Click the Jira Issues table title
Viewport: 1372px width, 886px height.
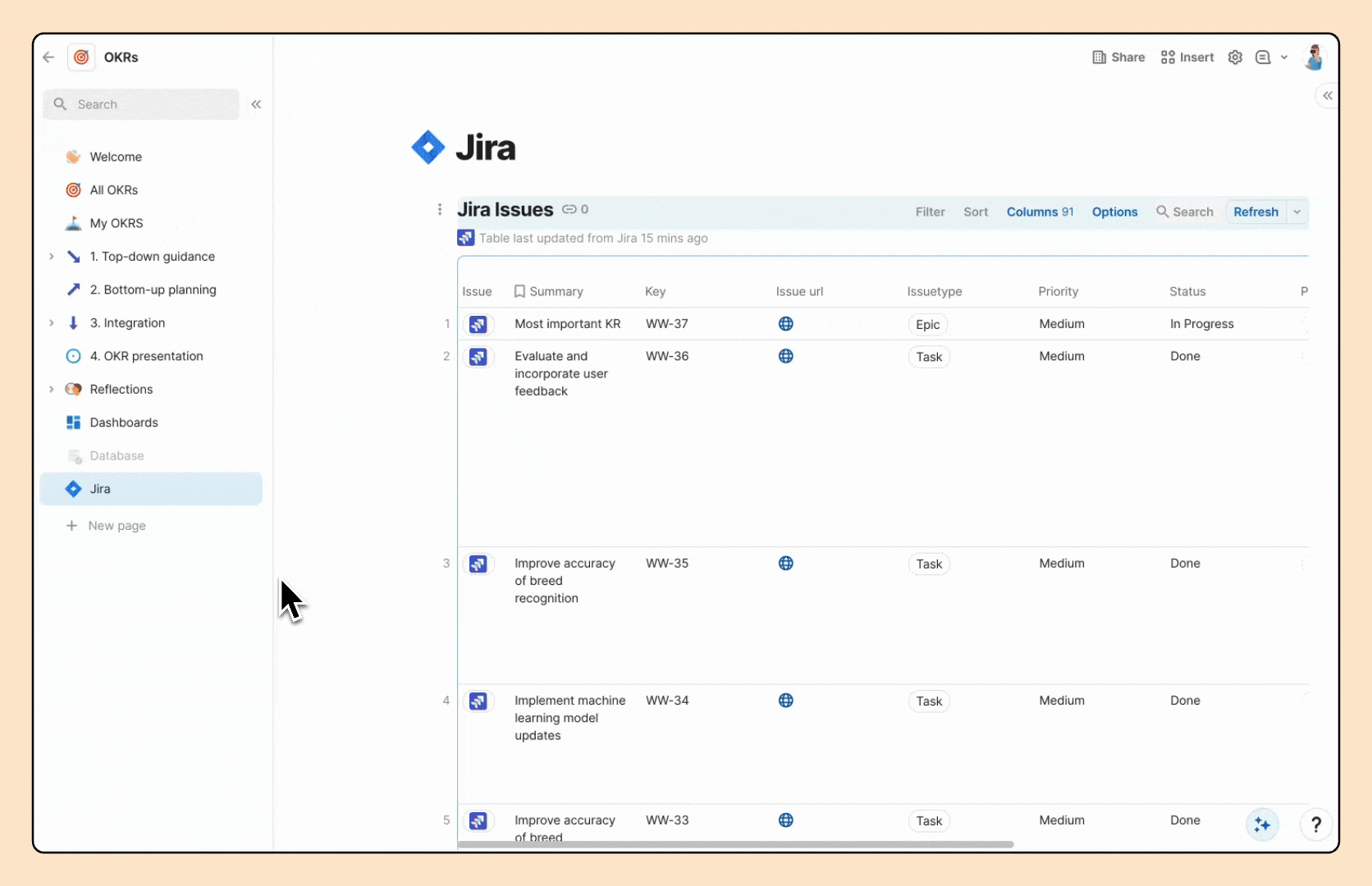click(505, 210)
